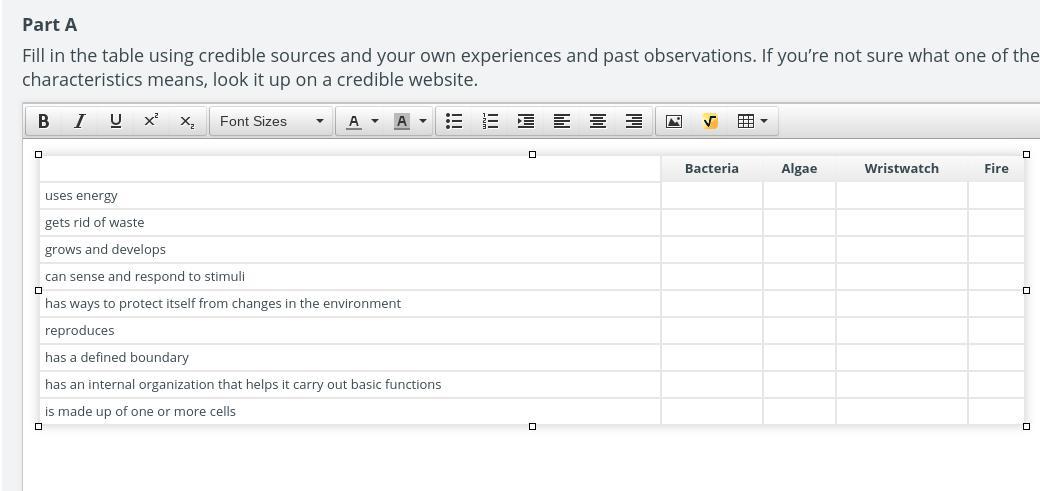Toggle italic formatting
The width and height of the screenshot is (1040, 491).
(x=79, y=121)
